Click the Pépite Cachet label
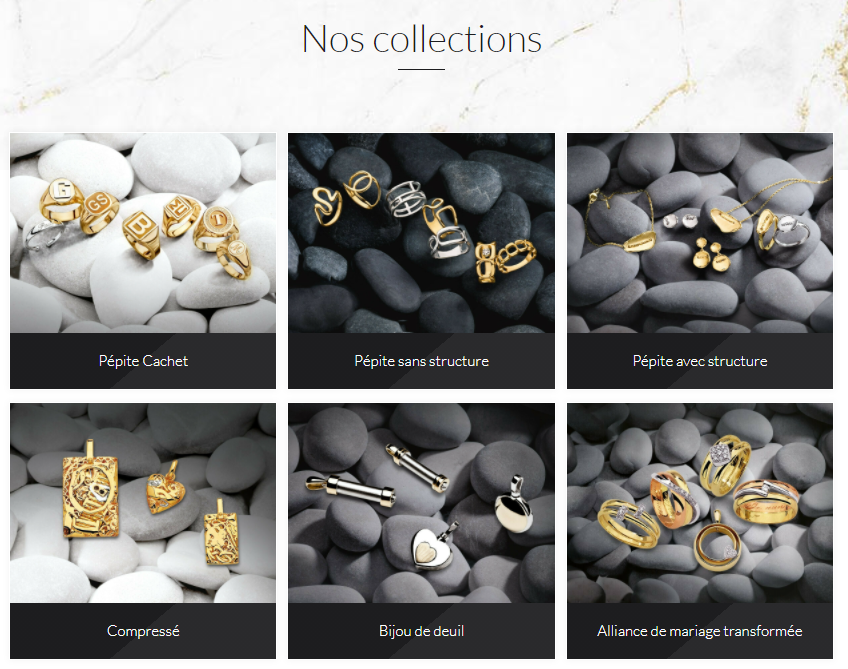This screenshot has height=669, width=848. [x=143, y=361]
